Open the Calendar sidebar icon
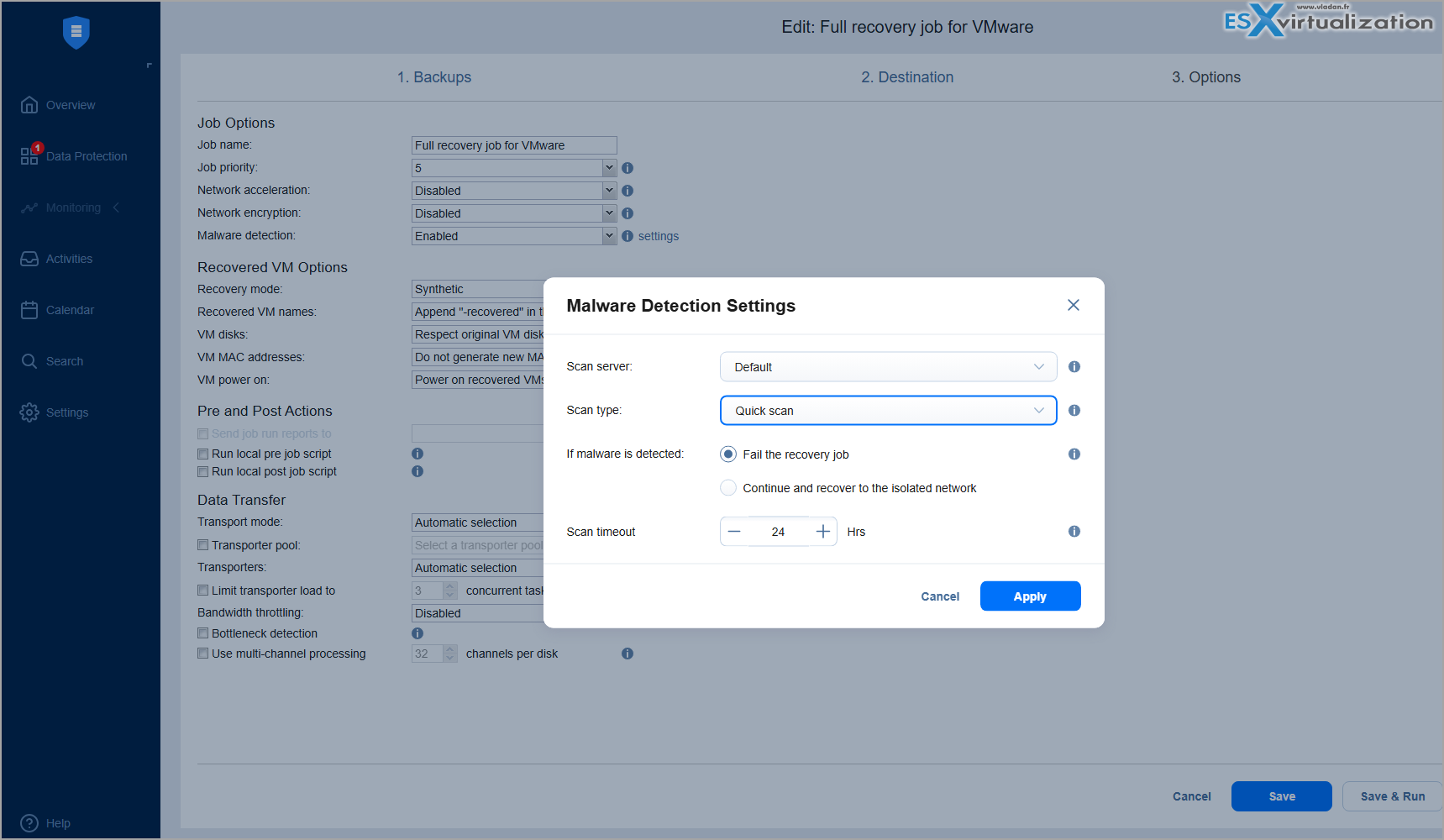Viewport: 1444px width, 840px height. 29,310
